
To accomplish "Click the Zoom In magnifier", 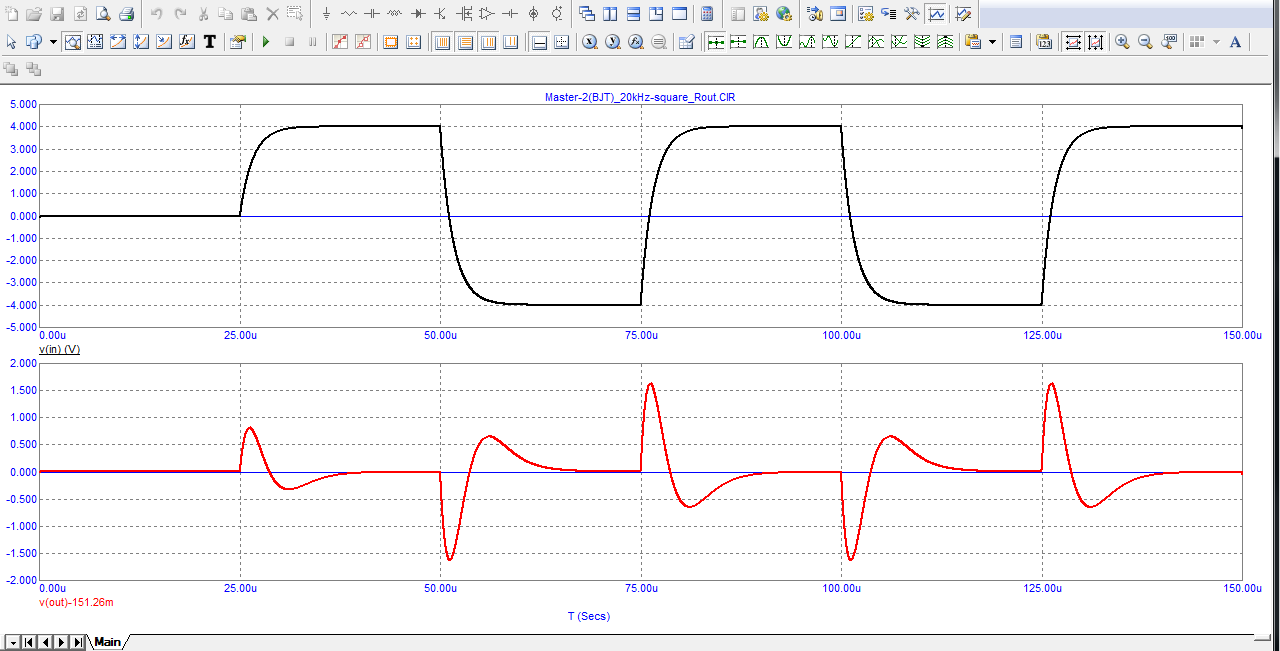I will 1122,42.
